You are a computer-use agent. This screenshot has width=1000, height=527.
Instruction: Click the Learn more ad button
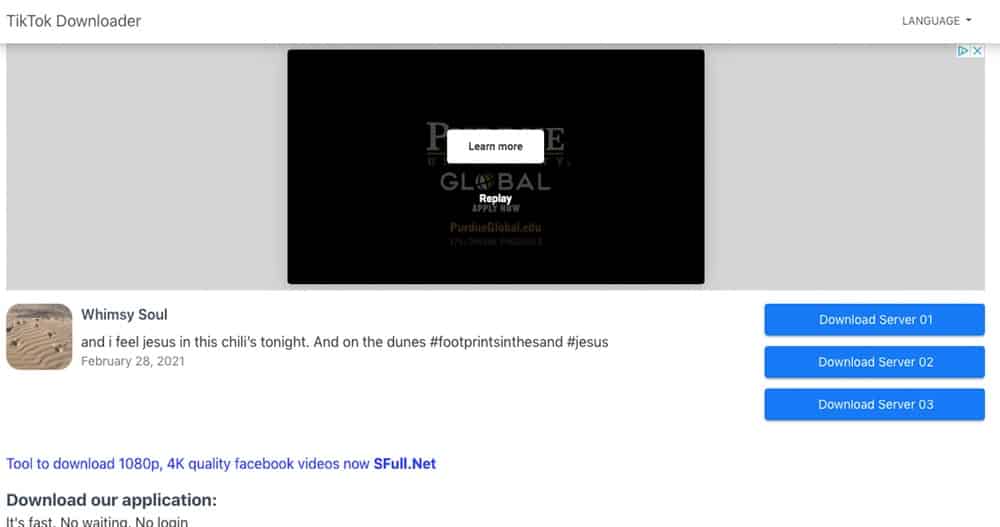click(x=496, y=146)
